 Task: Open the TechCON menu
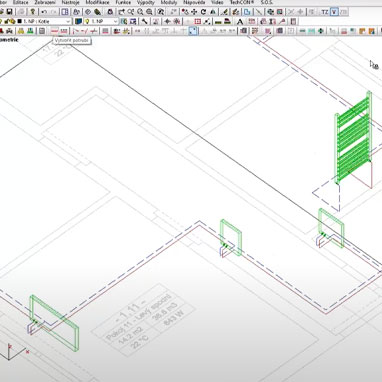pyautogui.click(x=242, y=2)
